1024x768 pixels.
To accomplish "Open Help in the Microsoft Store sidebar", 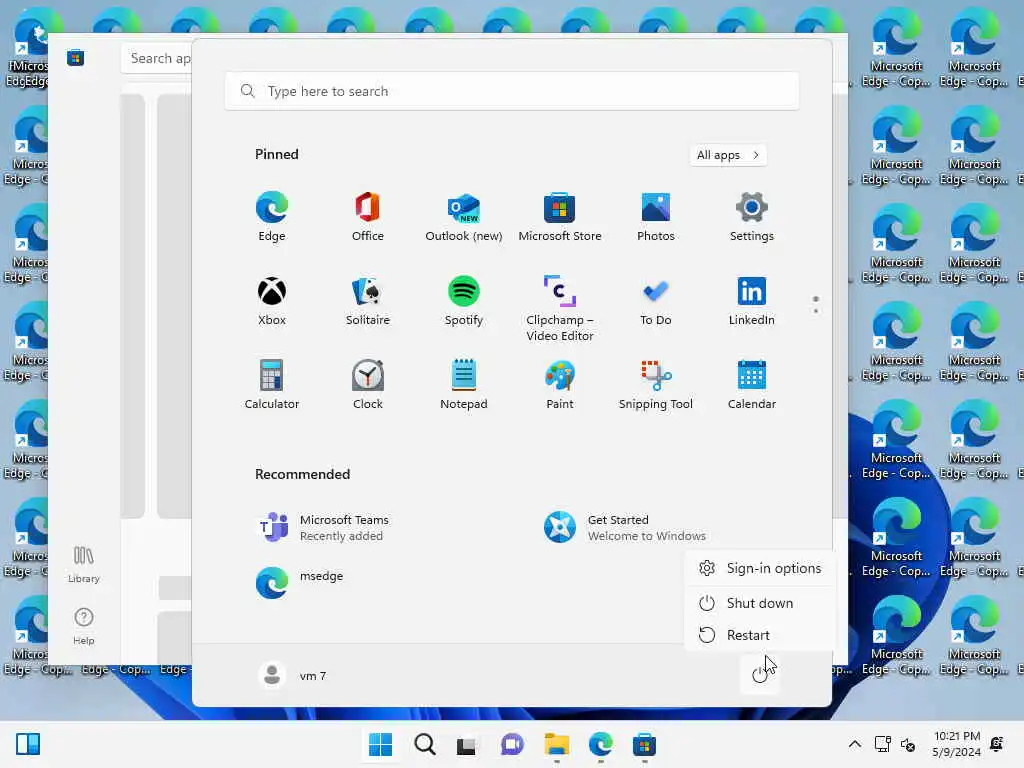I will [x=84, y=626].
